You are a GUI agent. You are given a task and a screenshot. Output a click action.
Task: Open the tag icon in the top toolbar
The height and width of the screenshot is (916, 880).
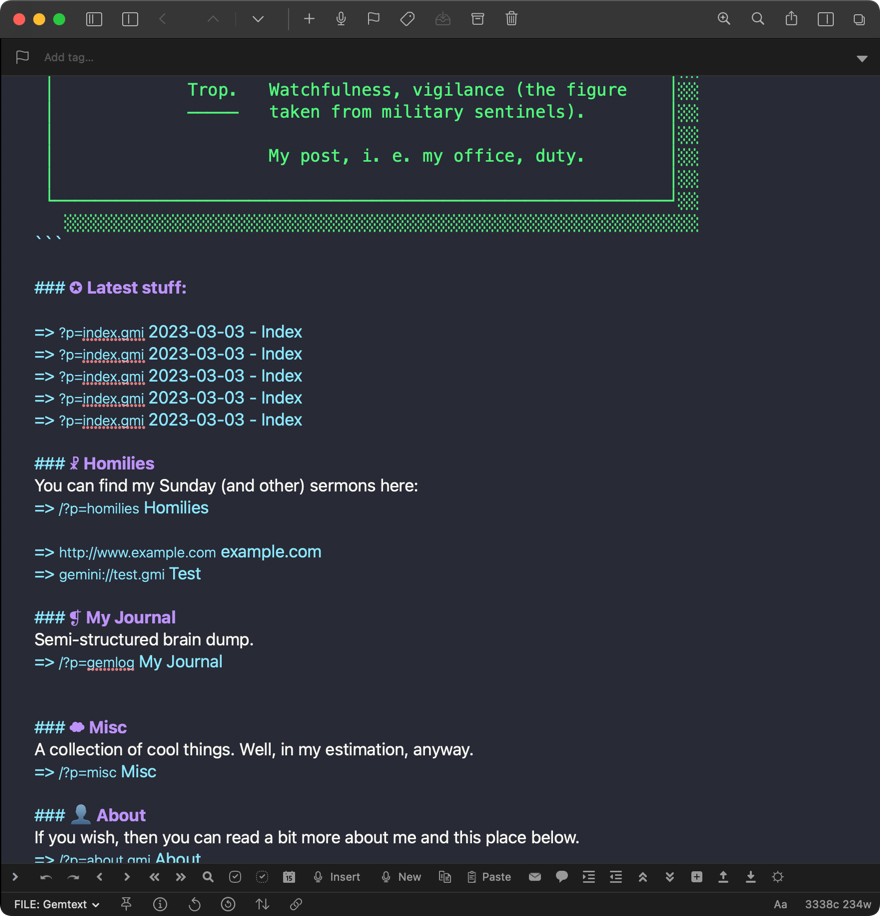coord(407,19)
